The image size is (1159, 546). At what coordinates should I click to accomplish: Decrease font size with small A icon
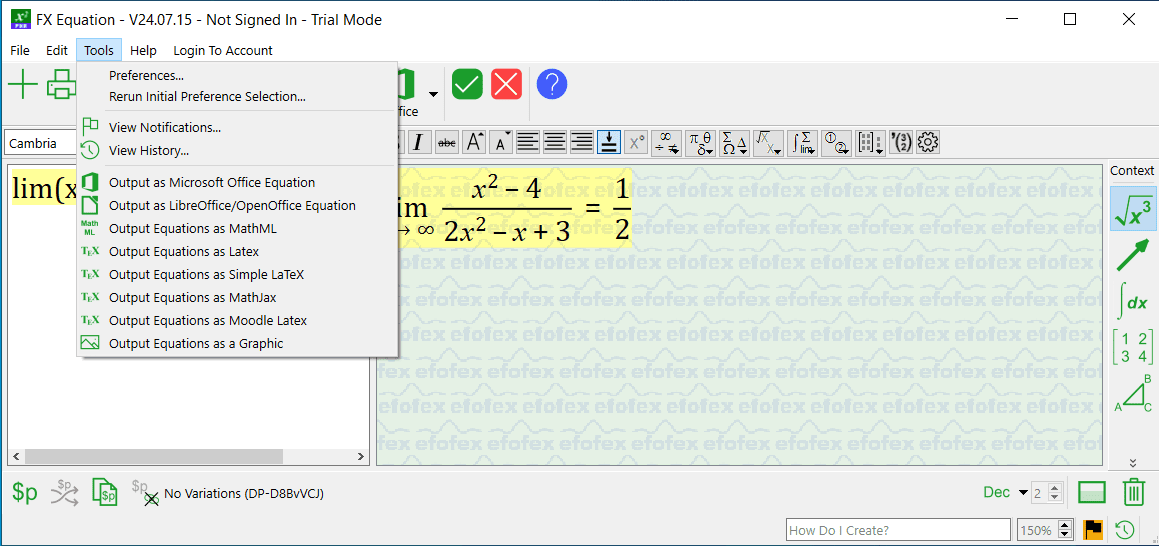coord(501,142)
